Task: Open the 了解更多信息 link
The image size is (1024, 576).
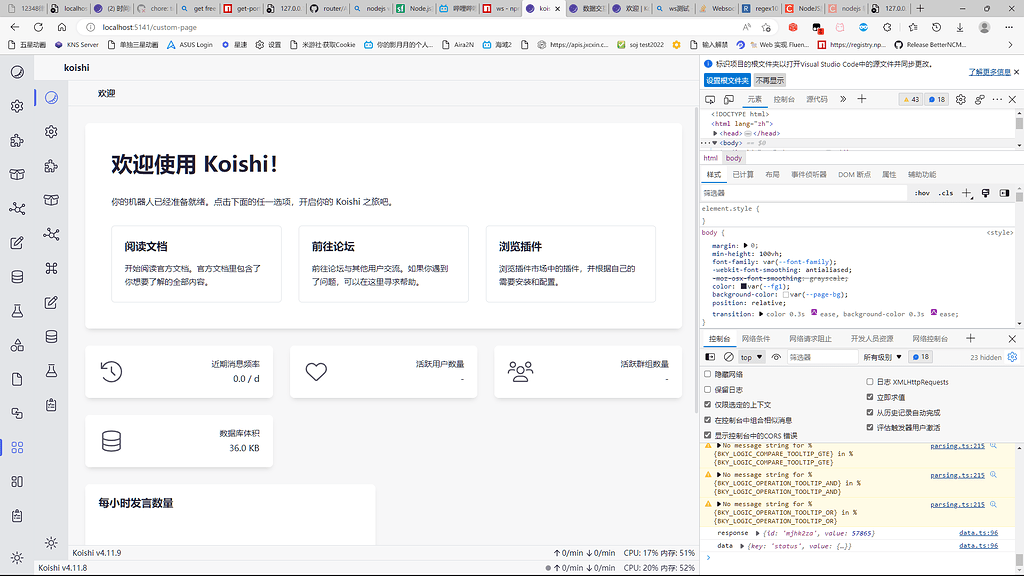Action: pyautogui.click(x=989, y=72)
